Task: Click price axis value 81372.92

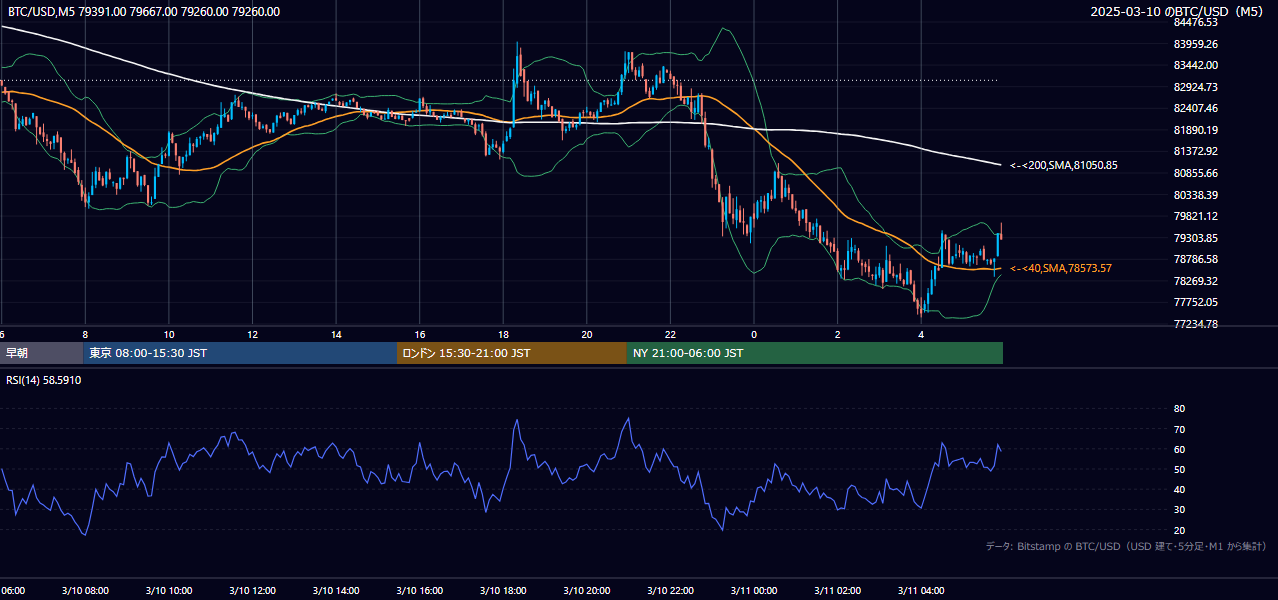Action: point(1196,151)
